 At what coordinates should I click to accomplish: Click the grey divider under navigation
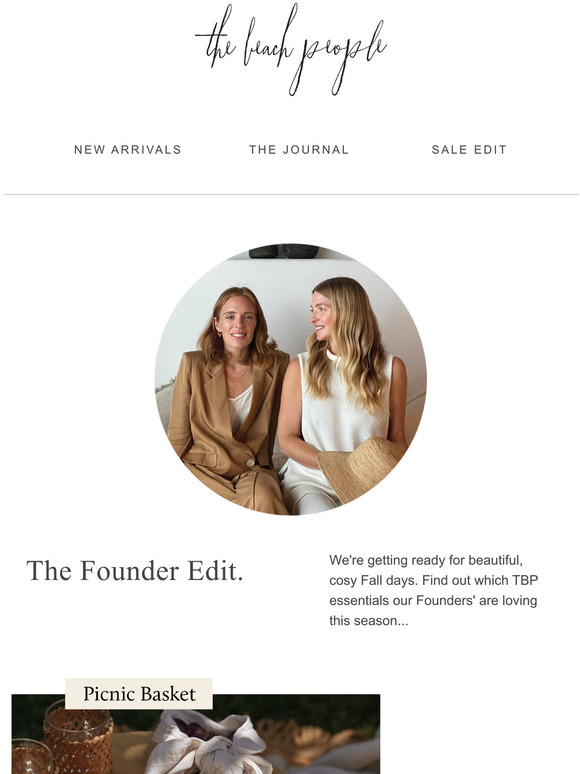coord(290,194)
